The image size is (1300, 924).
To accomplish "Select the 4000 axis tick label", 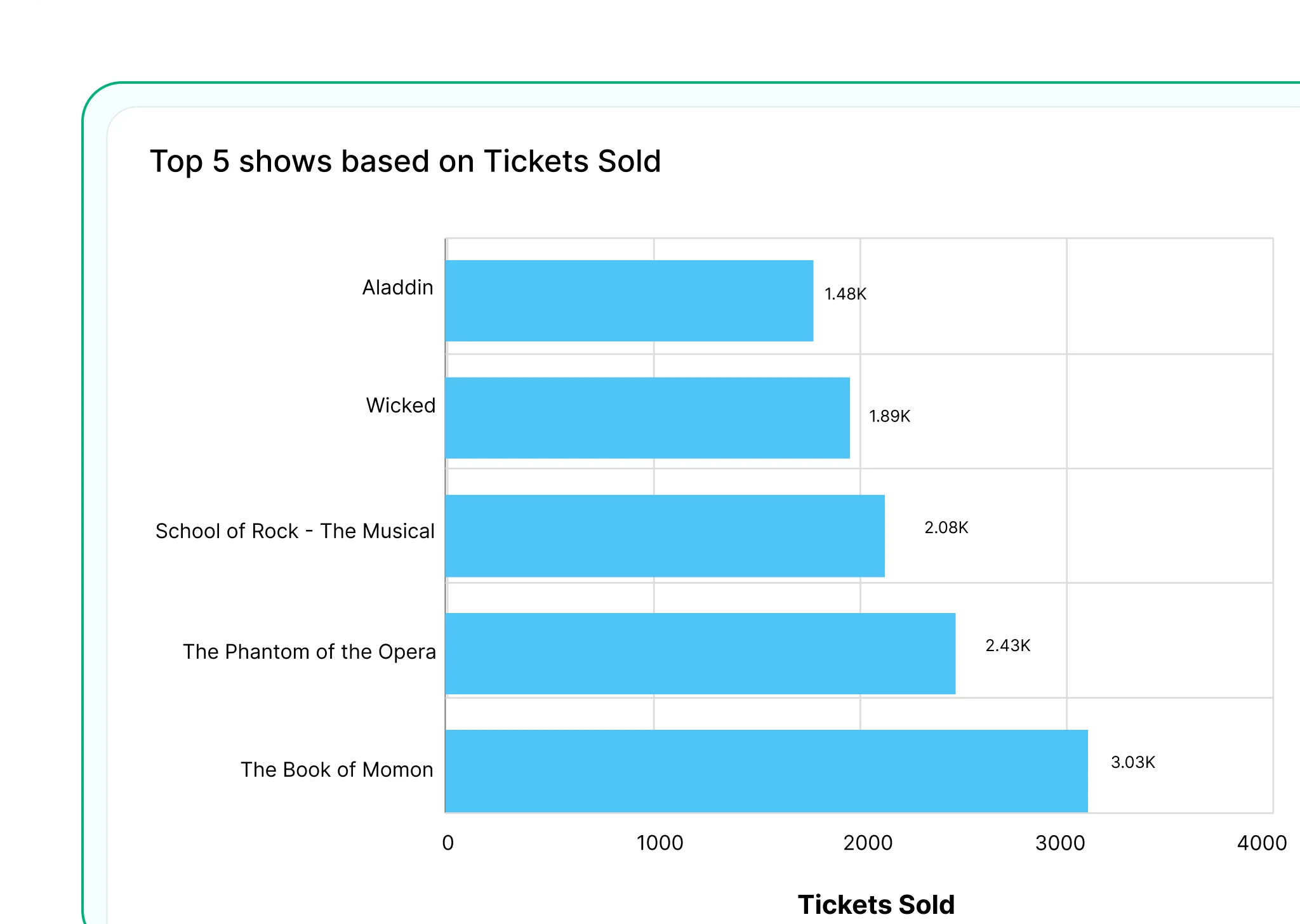I will pyautogui.click(x=1261, y=843).
